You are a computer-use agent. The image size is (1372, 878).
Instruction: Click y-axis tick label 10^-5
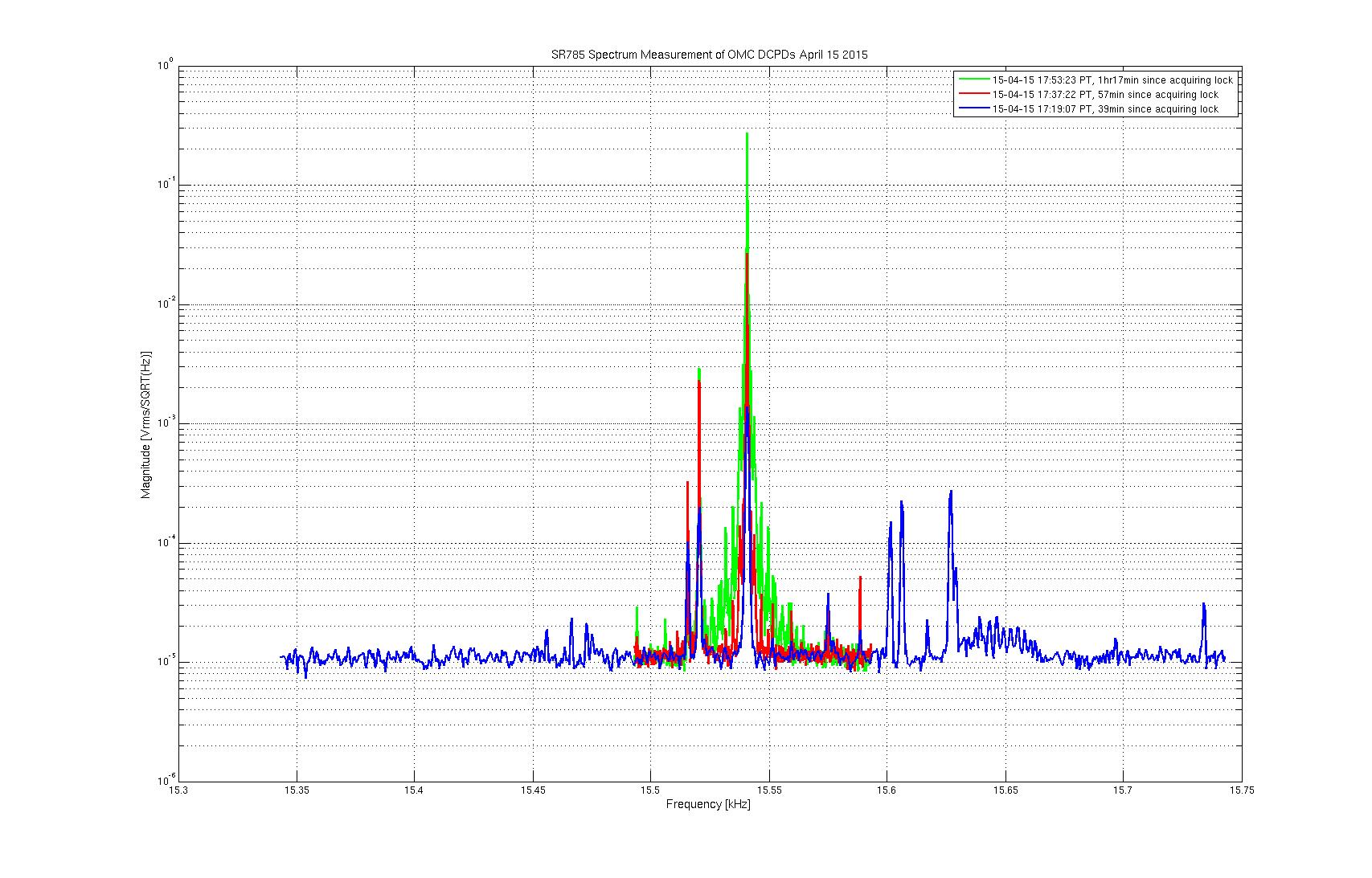coord(165,661)
